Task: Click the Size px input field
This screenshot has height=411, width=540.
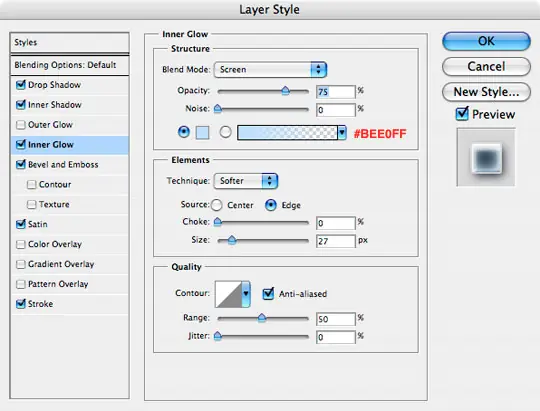Action: pyautogui.click(x=335, y=241)
